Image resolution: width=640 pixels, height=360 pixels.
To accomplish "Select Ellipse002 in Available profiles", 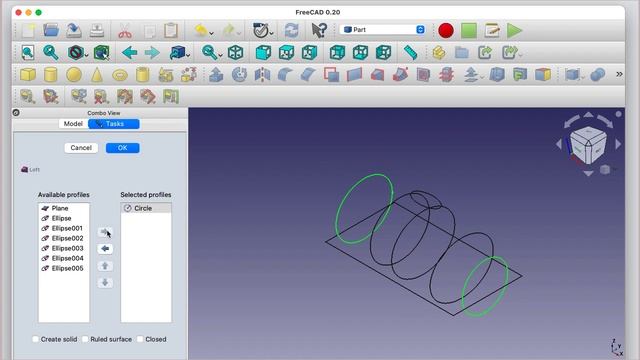I will [64, 238].
